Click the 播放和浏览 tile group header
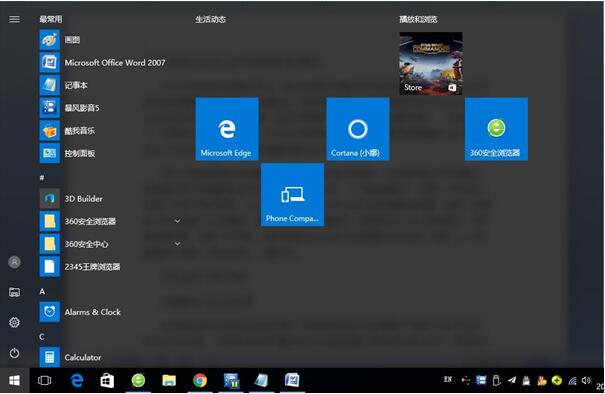The image size is (605, 394). 418,19
